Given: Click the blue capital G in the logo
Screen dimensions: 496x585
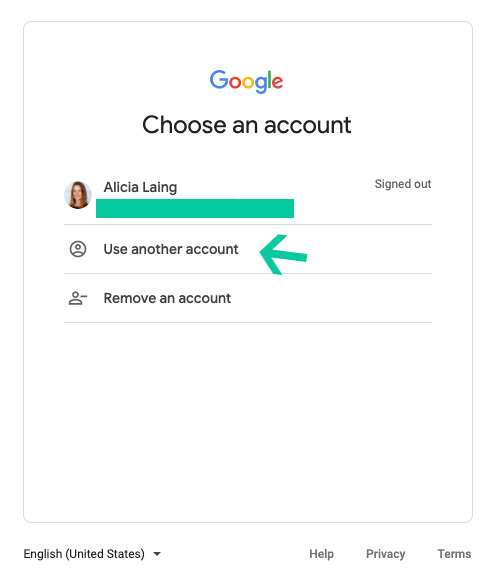Looking at the screenshot, I should pyautogui.click(x=219, y=79).
